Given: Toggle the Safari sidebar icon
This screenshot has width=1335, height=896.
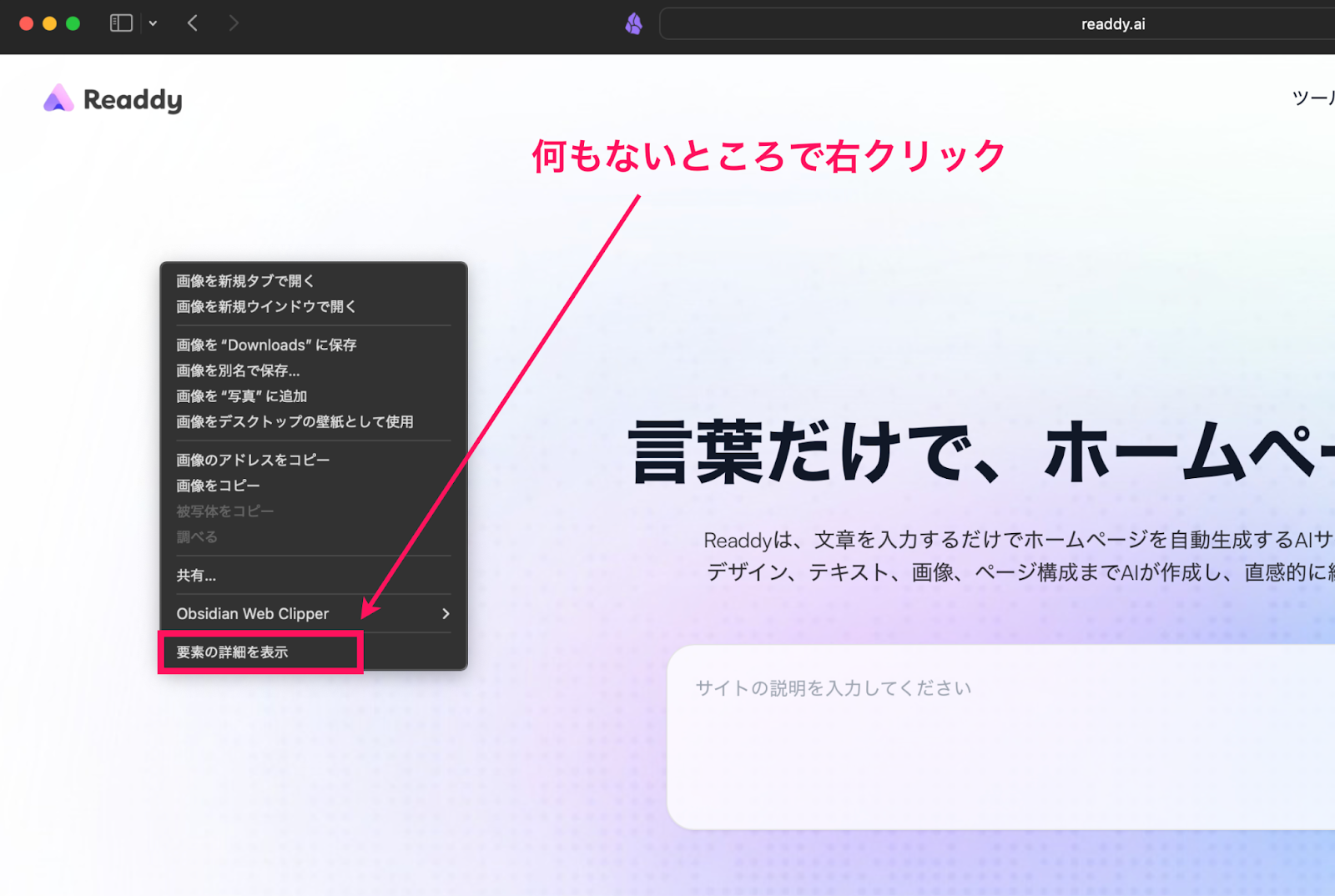Looking at the screenshot, I should point(120,23).
